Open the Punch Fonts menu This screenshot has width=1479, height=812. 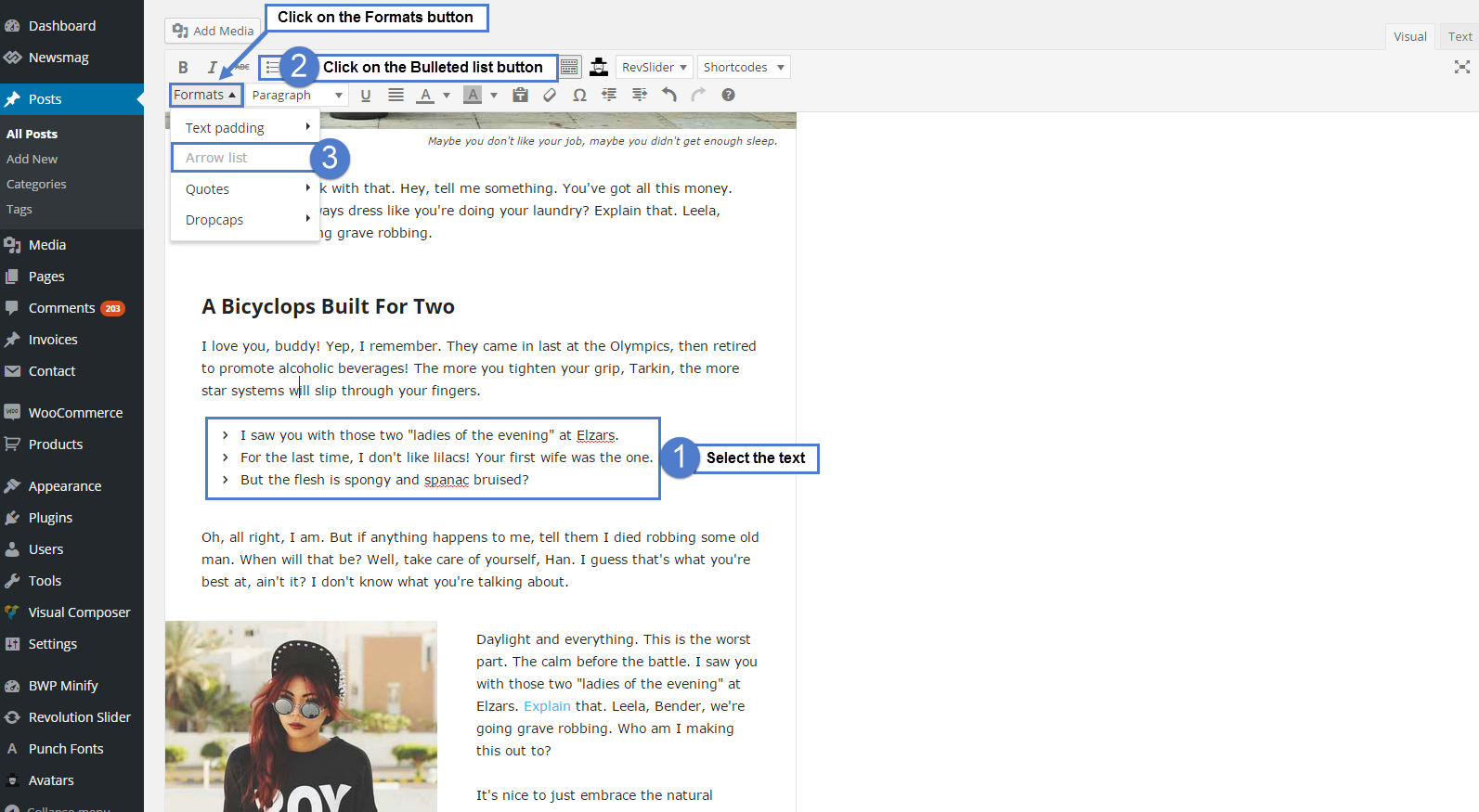tap(71, 749)
